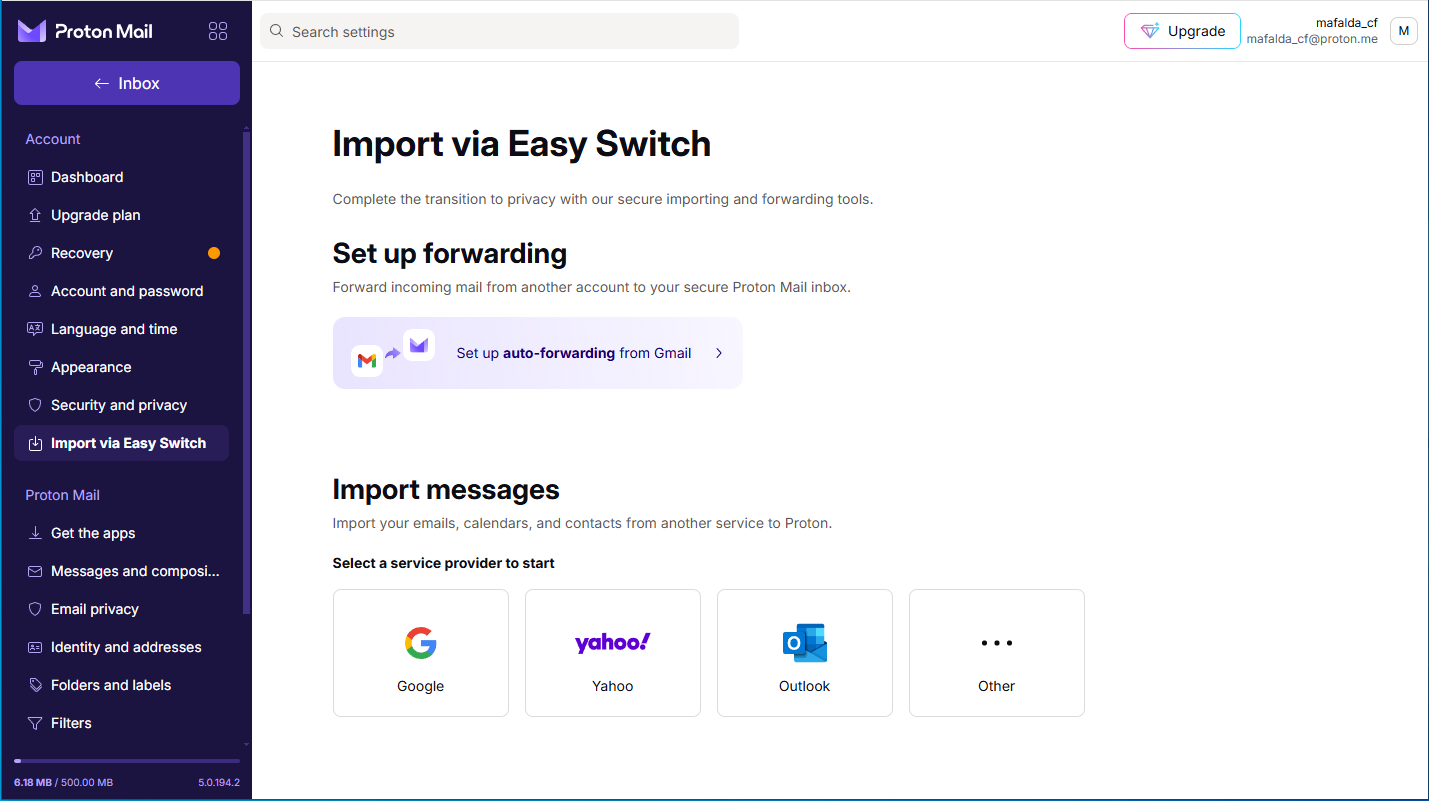Click the Import messages heading
Screen dimensions: 1429x801
pyautogui.click(x=446, y=489)
